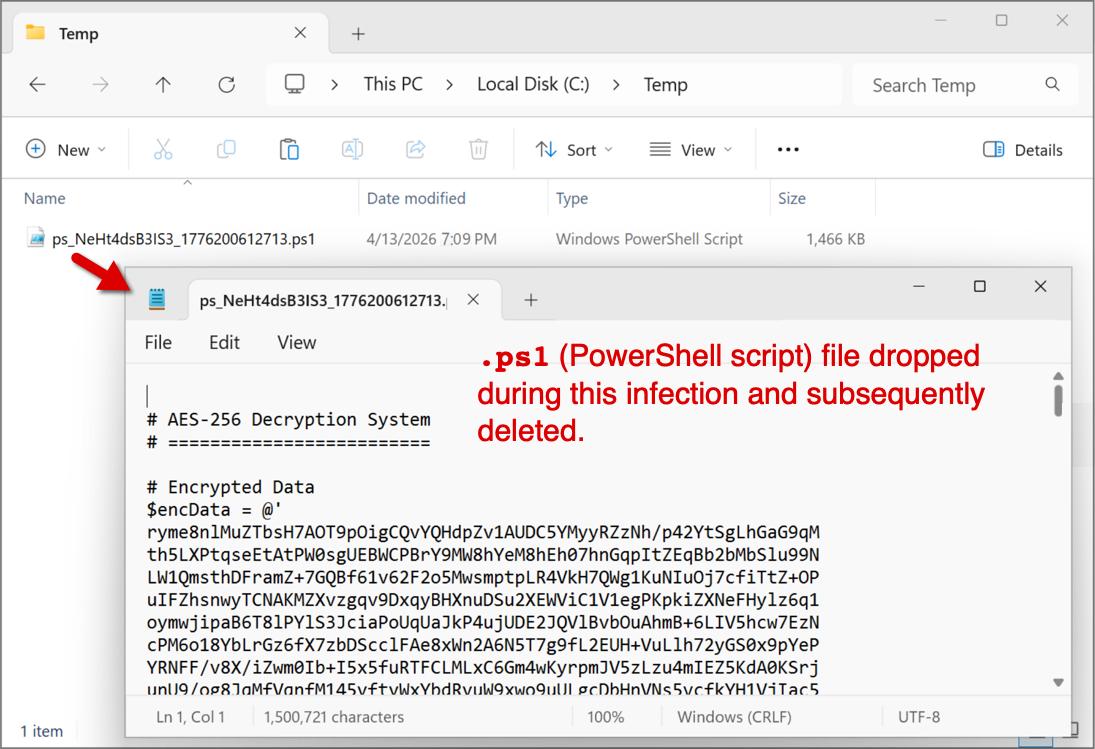Click the Share icon in toolbar
Image resolution: width=1095 pixels, height=749 pixels.
click(415, 150)
